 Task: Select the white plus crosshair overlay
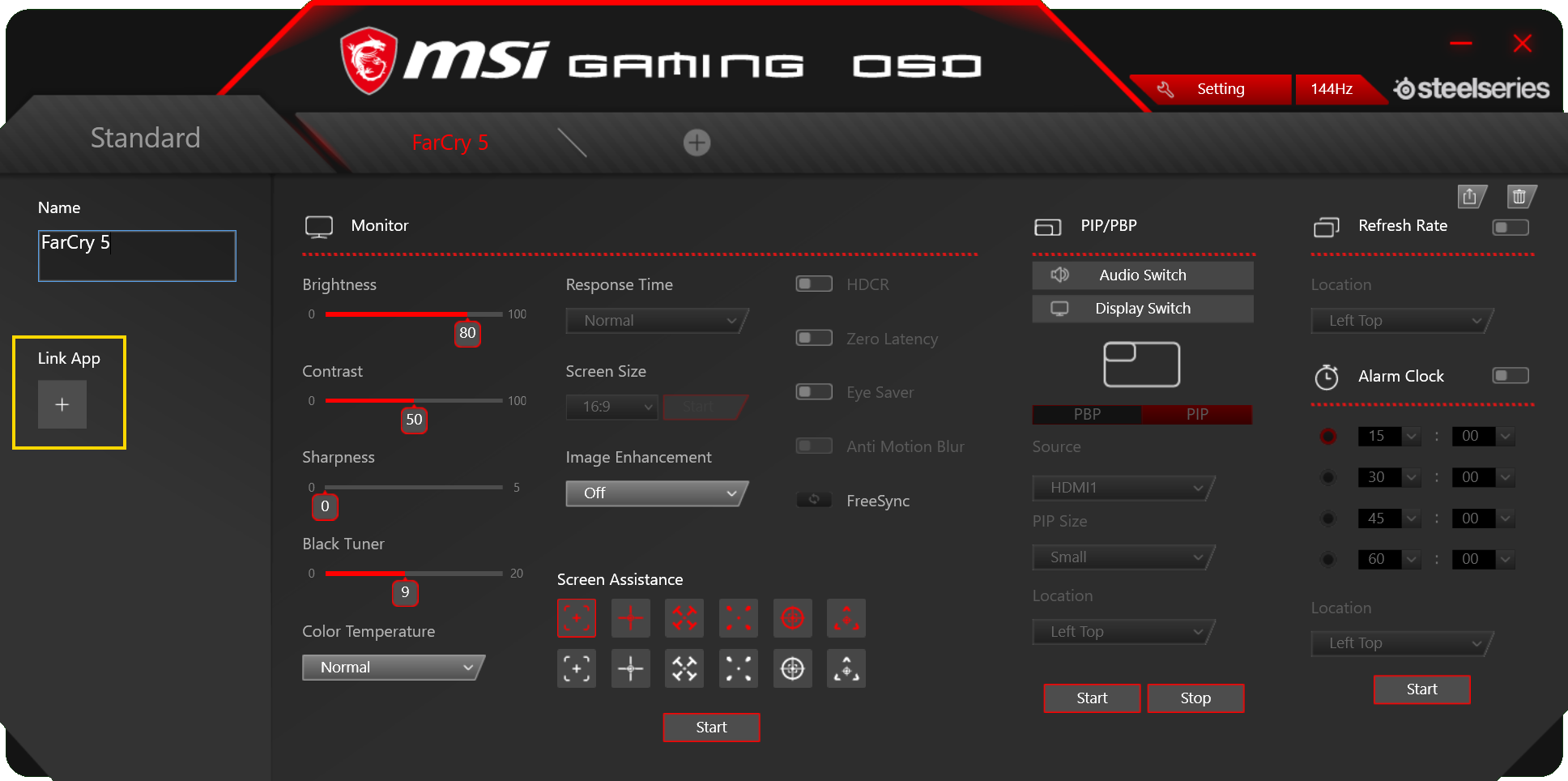(630, 668)
